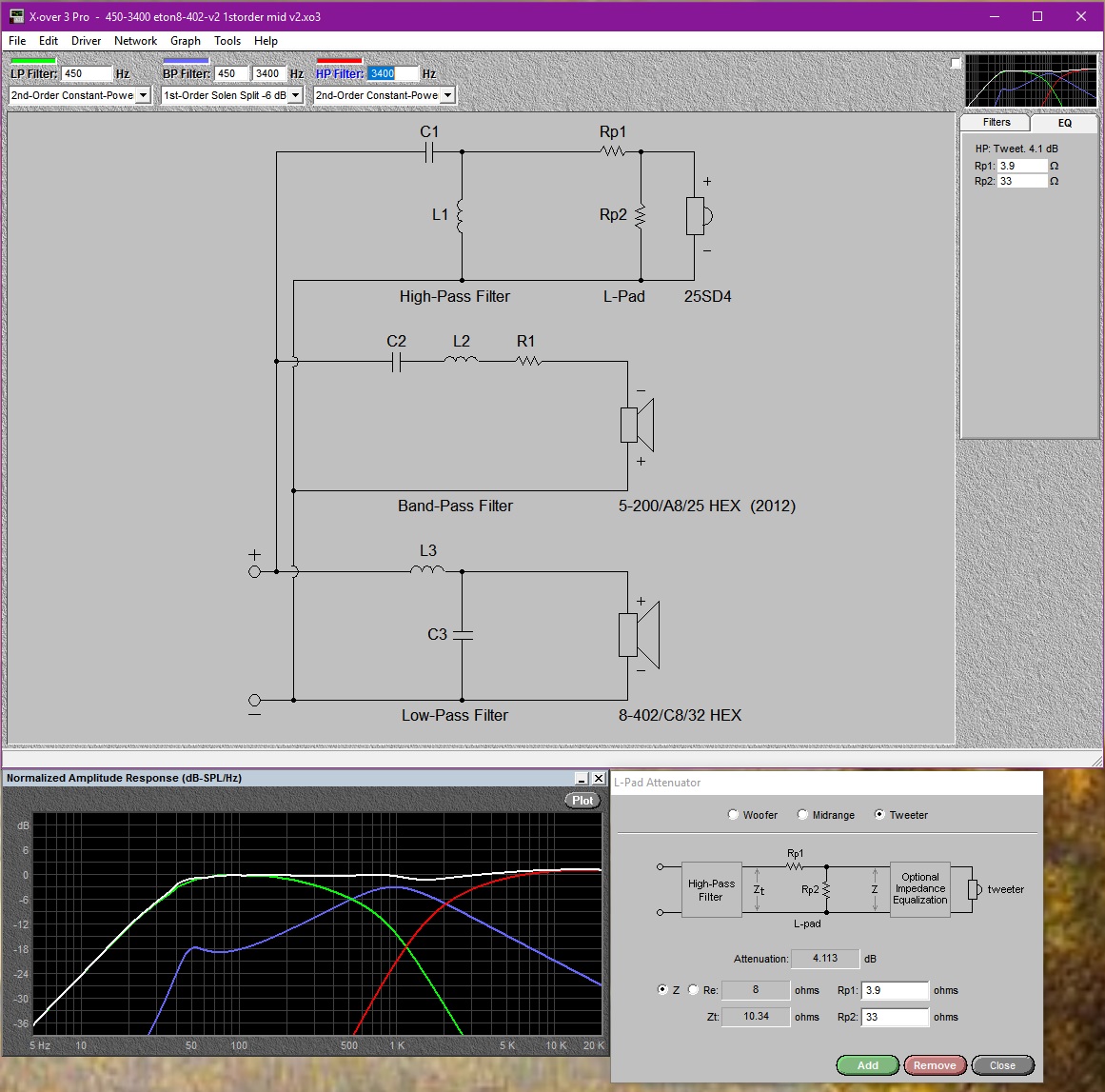Check the small box beside graph thumbnail
This screenshot has width=1105, height=1092.
coord(956,64)
